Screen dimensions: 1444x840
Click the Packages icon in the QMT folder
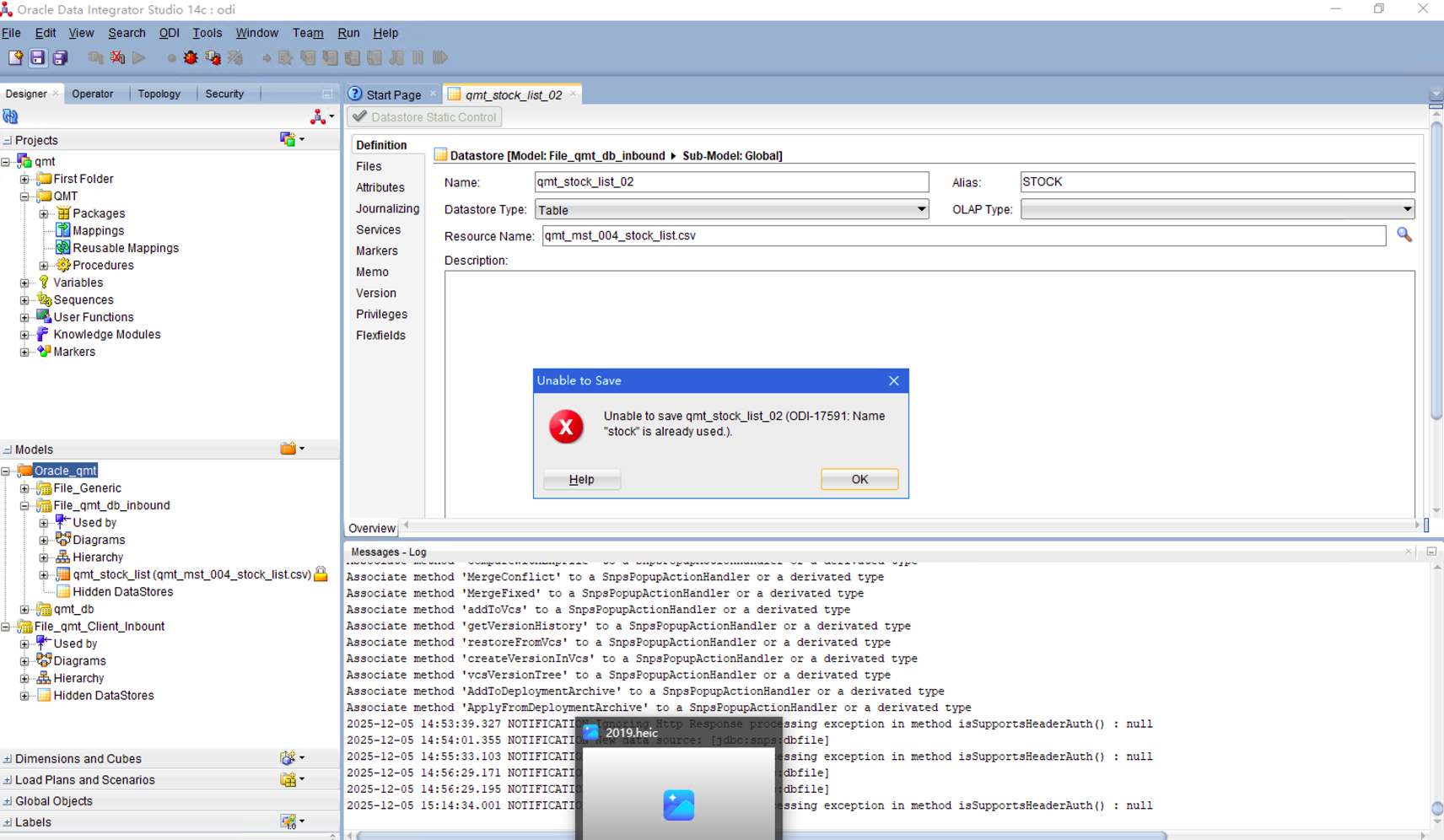(x=63, y=213)
